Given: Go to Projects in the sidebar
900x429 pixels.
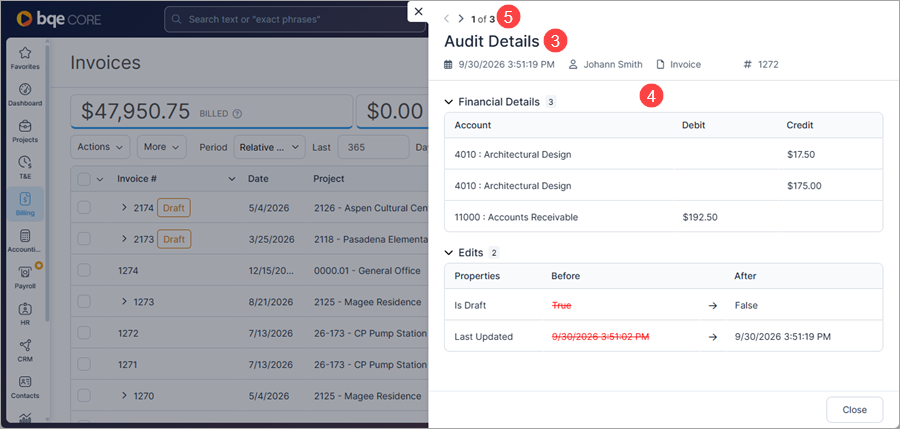Looking at the screenshot, I should point(25,132).
